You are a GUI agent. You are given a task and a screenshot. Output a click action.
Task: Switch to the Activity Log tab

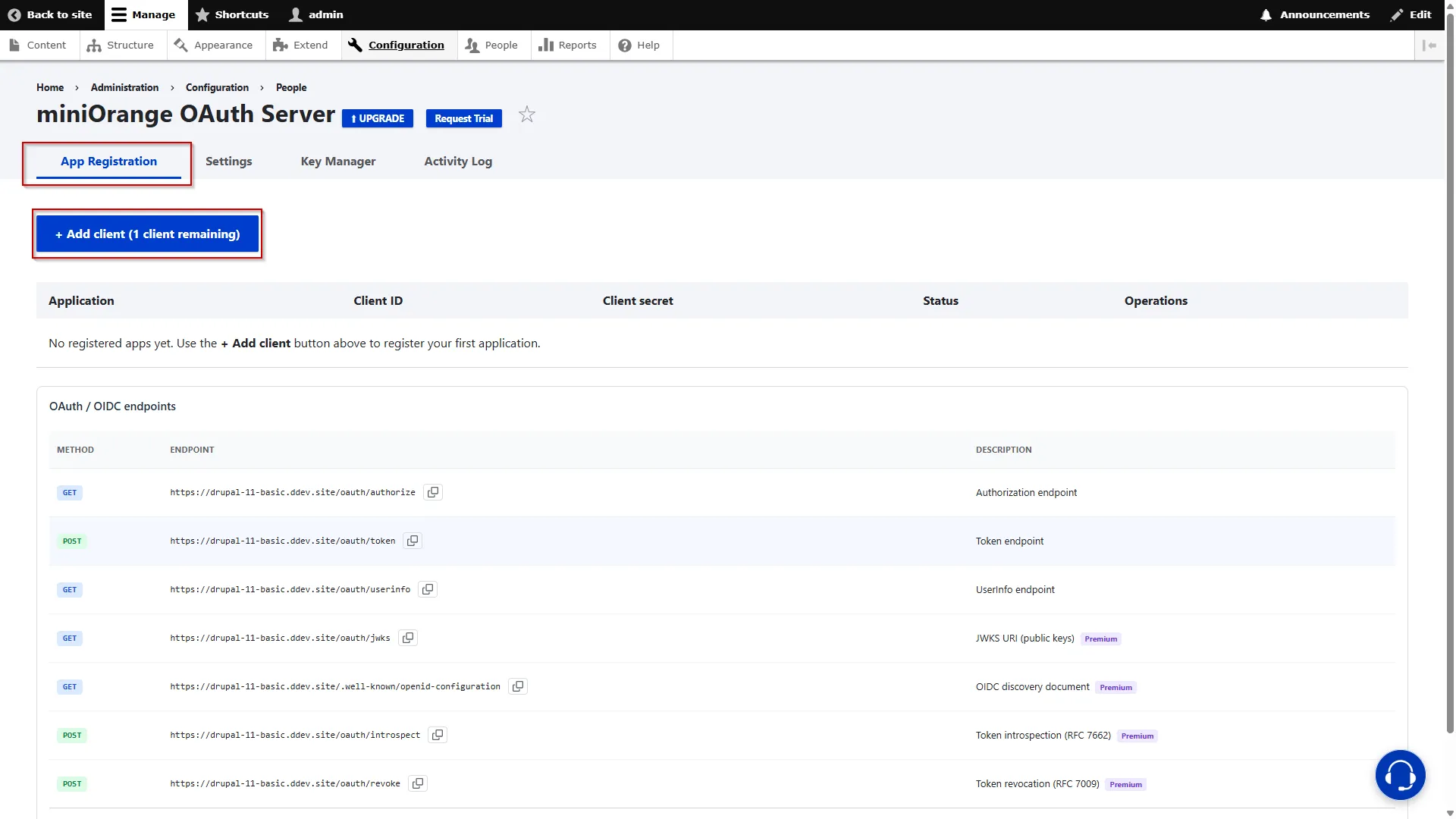click(458, 162)
